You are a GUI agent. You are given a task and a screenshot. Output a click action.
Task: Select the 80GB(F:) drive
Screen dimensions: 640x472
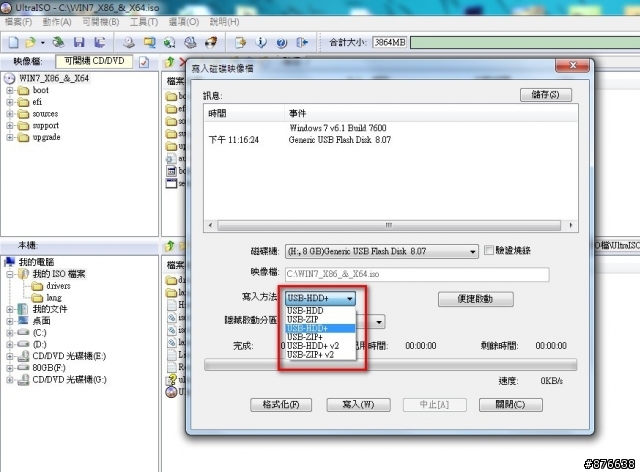tap(49, 368)
